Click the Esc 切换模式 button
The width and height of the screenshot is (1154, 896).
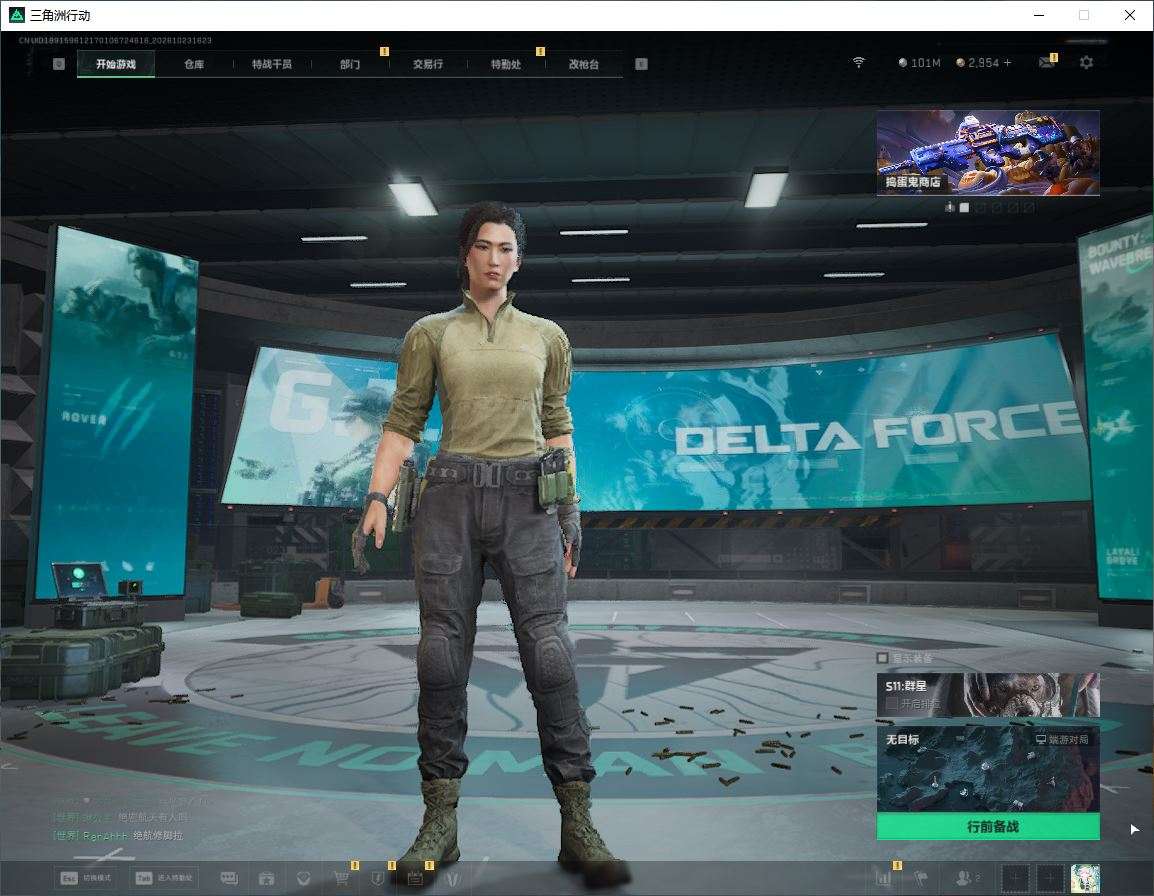click(x=86, y=878)
